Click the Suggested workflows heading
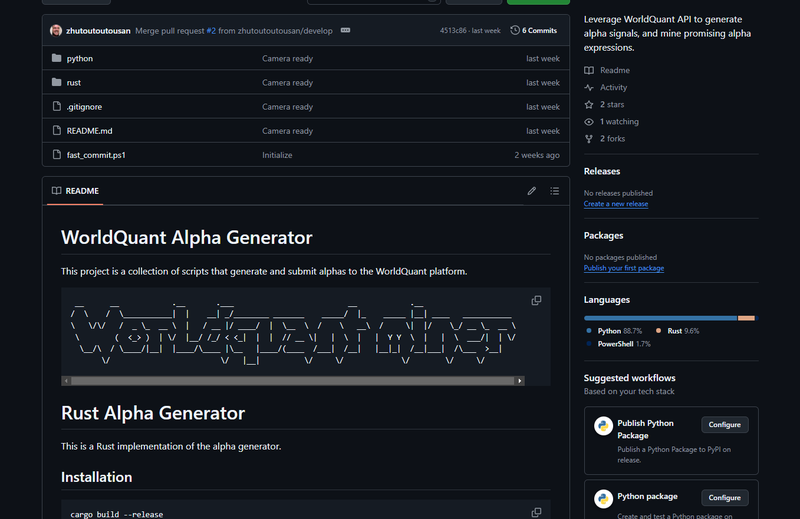The image size is (800, 519). coord(629,378)
